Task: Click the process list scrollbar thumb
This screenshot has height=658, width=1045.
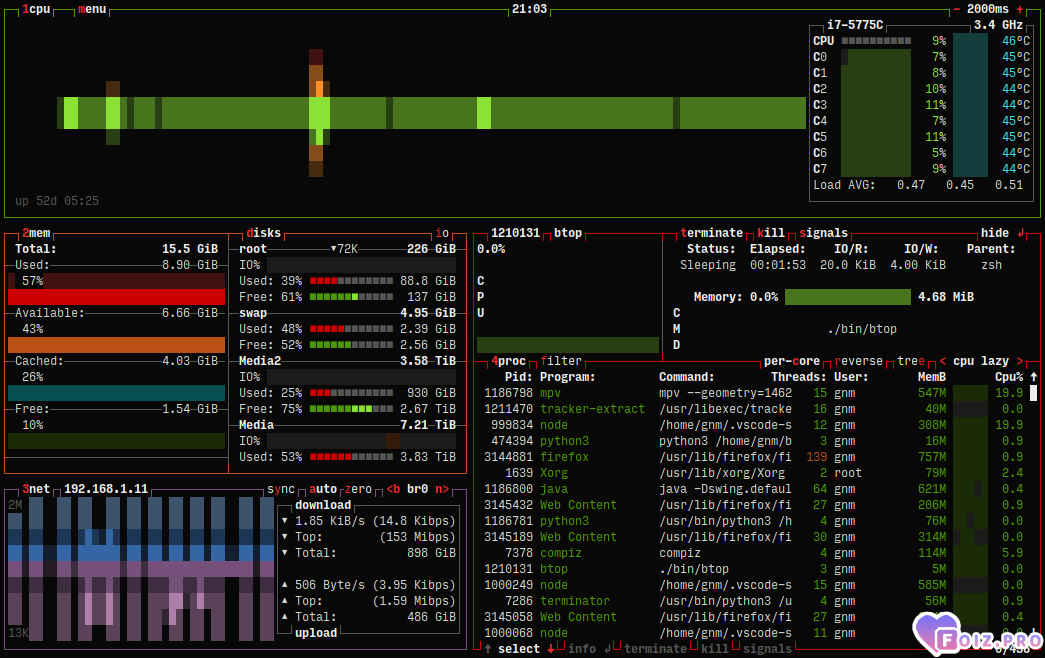Action: point(1034,393)
